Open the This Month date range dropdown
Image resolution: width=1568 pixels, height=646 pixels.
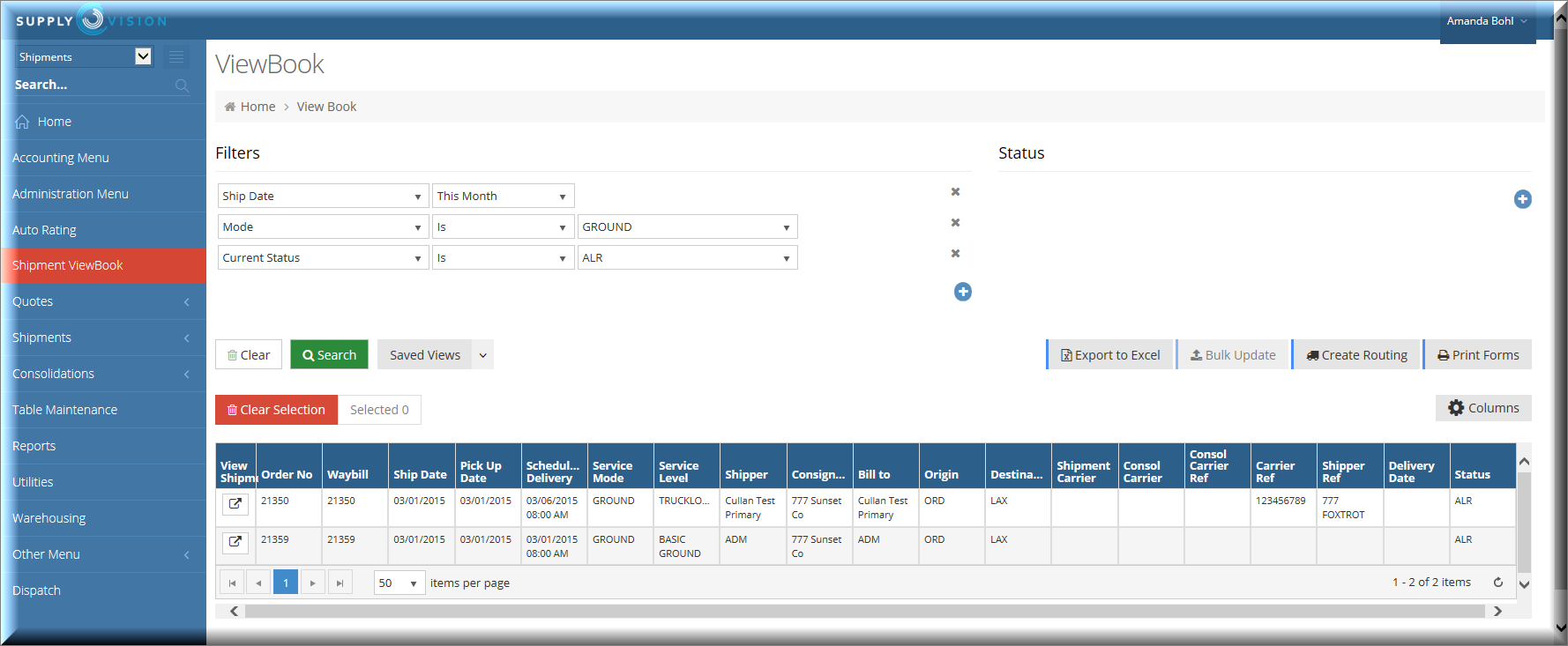tap(503, 196)
